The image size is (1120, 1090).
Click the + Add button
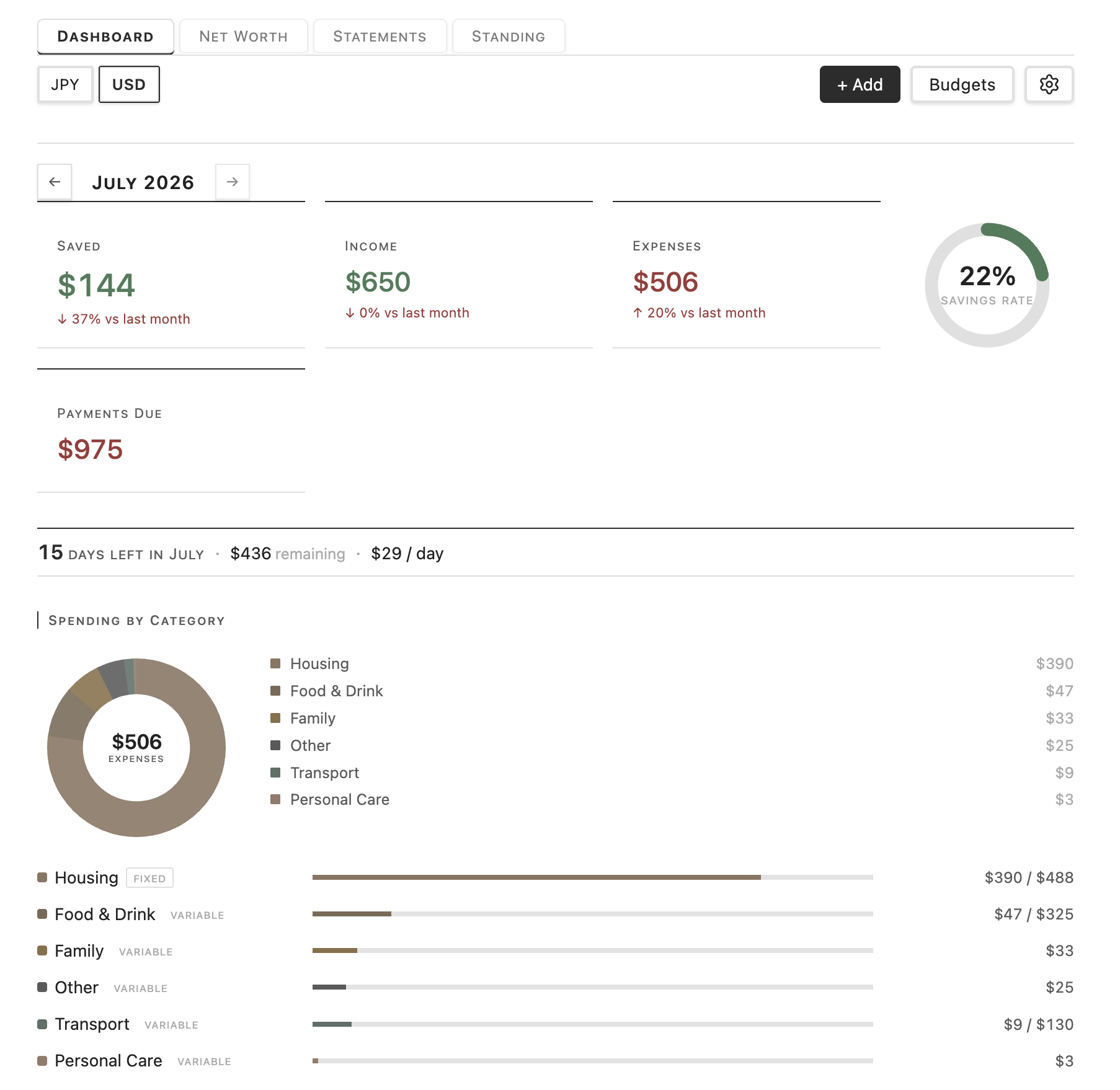[860, 84]
